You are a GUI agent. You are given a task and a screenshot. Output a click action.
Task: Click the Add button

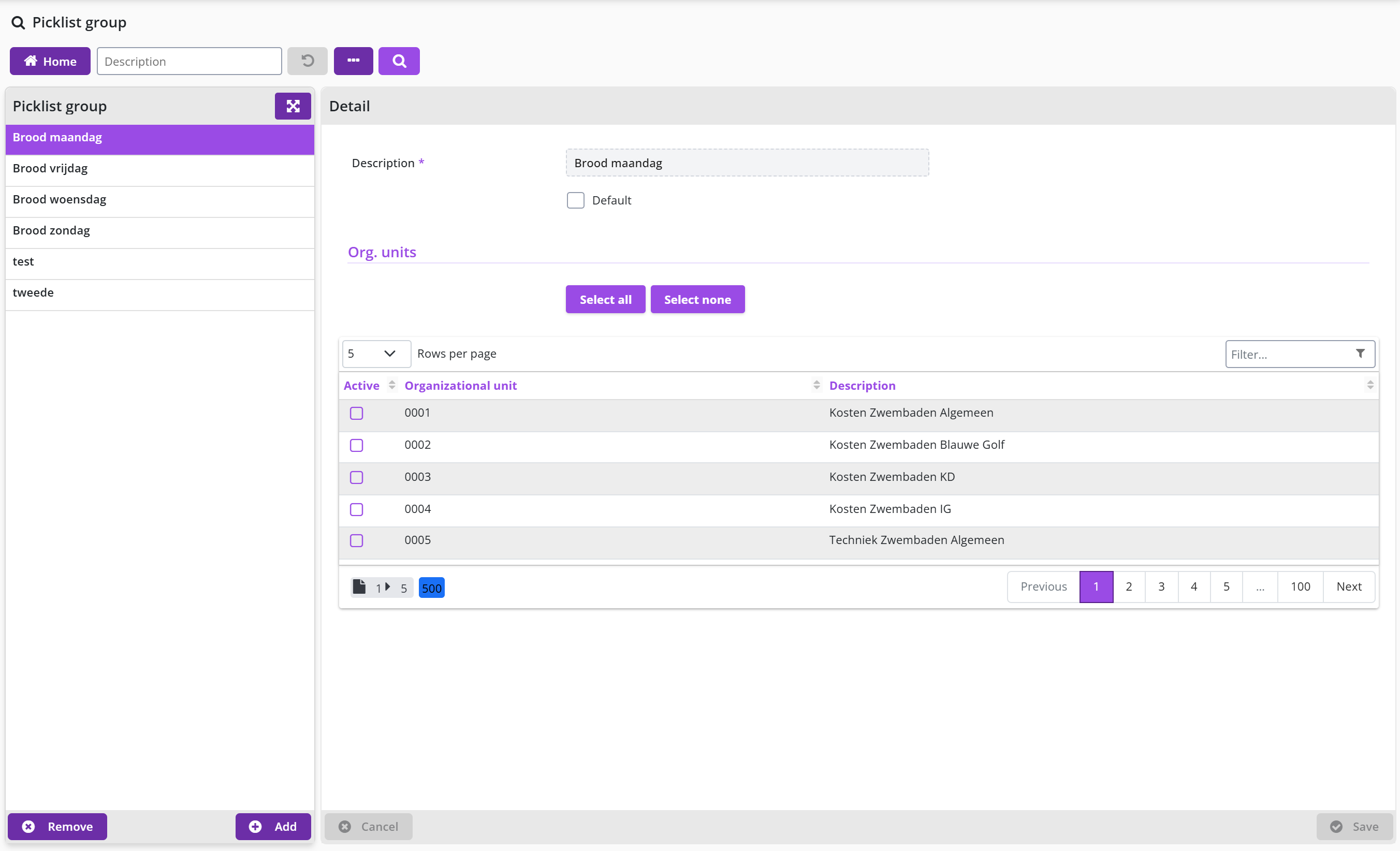(x=273, y=826)
